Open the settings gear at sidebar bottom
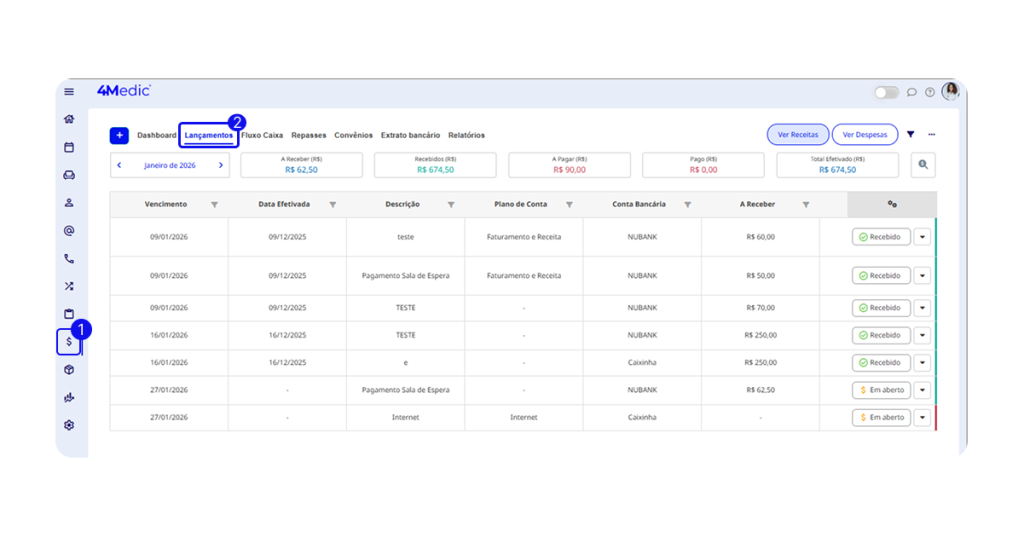 pyautogui.click(x=69, y=425)
